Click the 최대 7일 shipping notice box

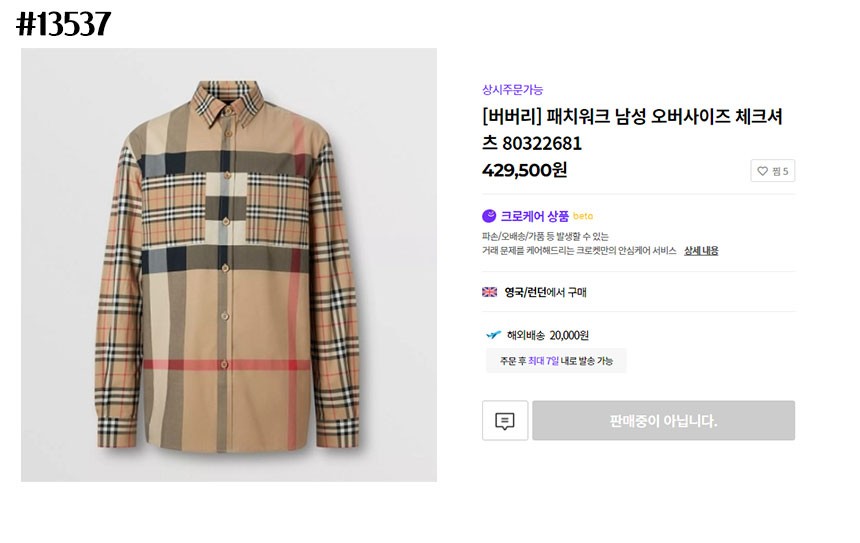[556, 360]
